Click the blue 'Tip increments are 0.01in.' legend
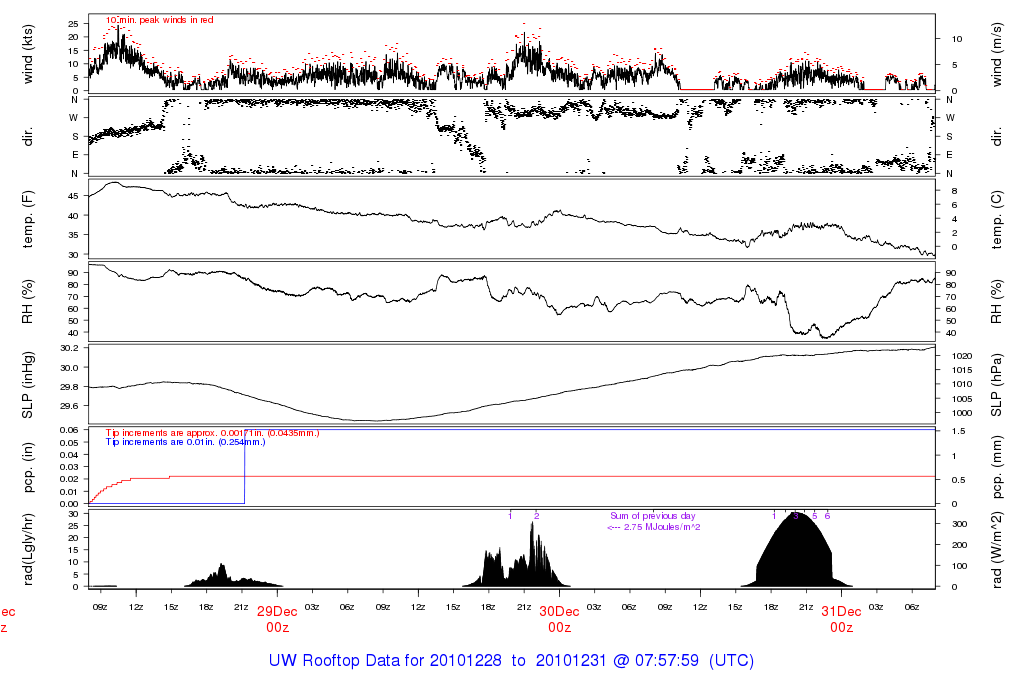This screenshot has height=700, width=1024. 185,442
